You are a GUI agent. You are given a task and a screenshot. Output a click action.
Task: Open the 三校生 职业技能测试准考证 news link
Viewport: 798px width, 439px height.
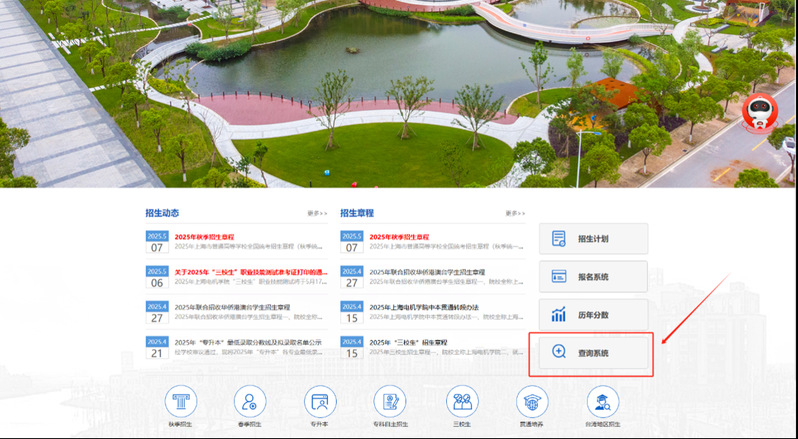(x=250, y=272)
